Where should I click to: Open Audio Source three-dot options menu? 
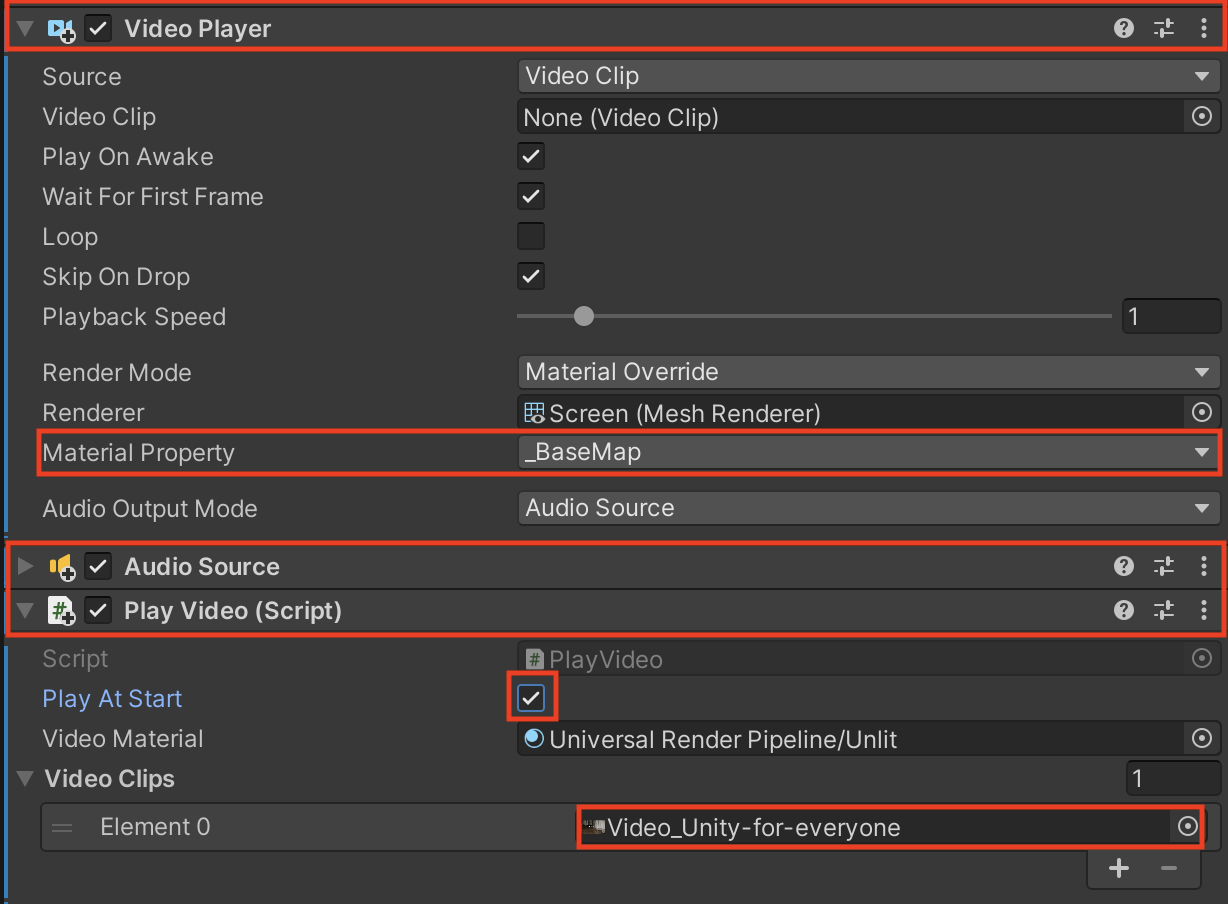pyautogui.click(x=1203, y=567)
